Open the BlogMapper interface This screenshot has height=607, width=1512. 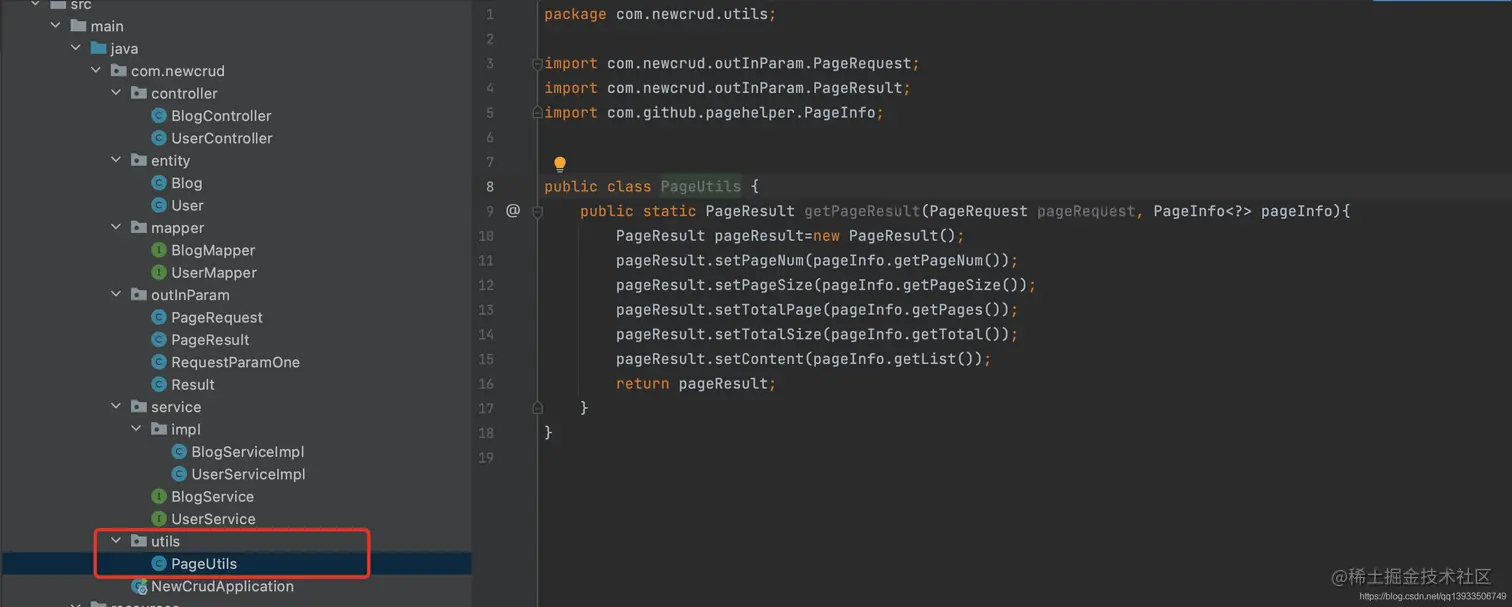pos(213,250)
